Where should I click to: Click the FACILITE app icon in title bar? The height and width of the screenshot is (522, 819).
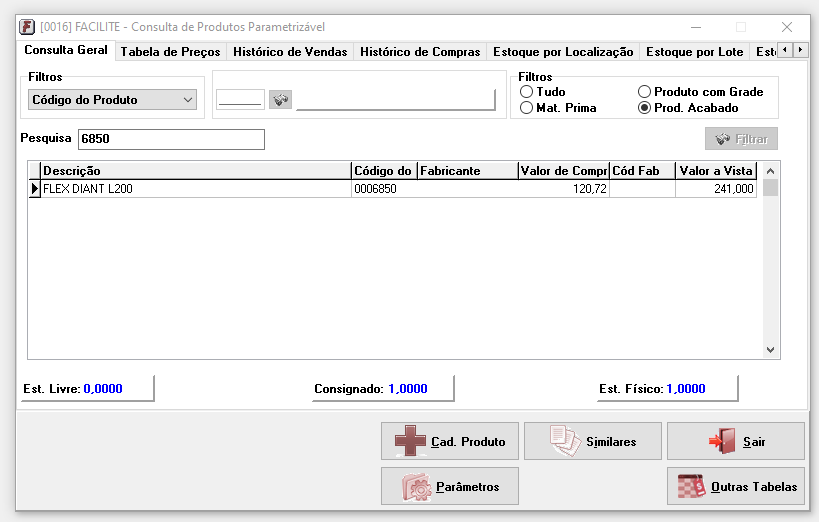click(x=27, y=27)
